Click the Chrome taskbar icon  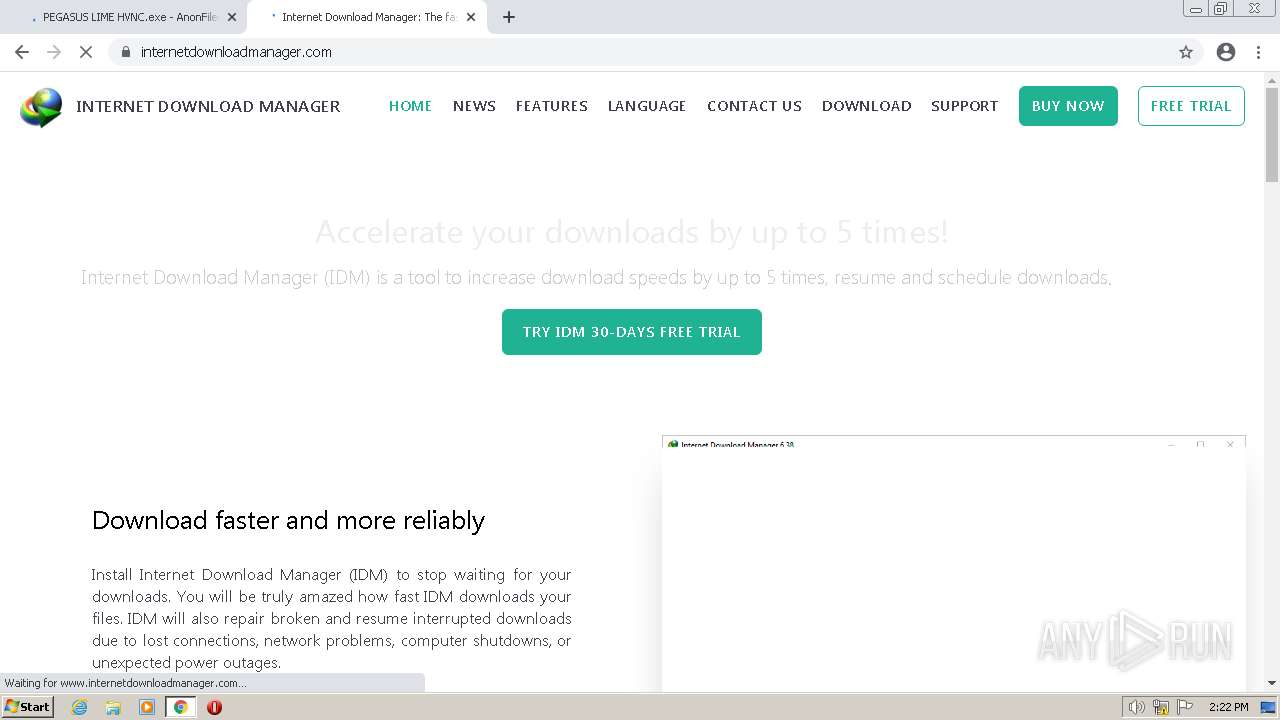(180, 707)
